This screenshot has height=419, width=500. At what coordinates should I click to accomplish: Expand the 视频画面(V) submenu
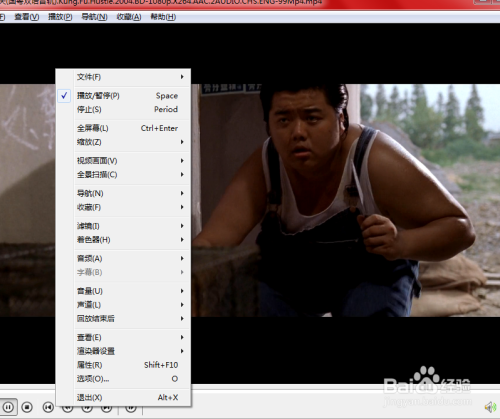point(123,161)
